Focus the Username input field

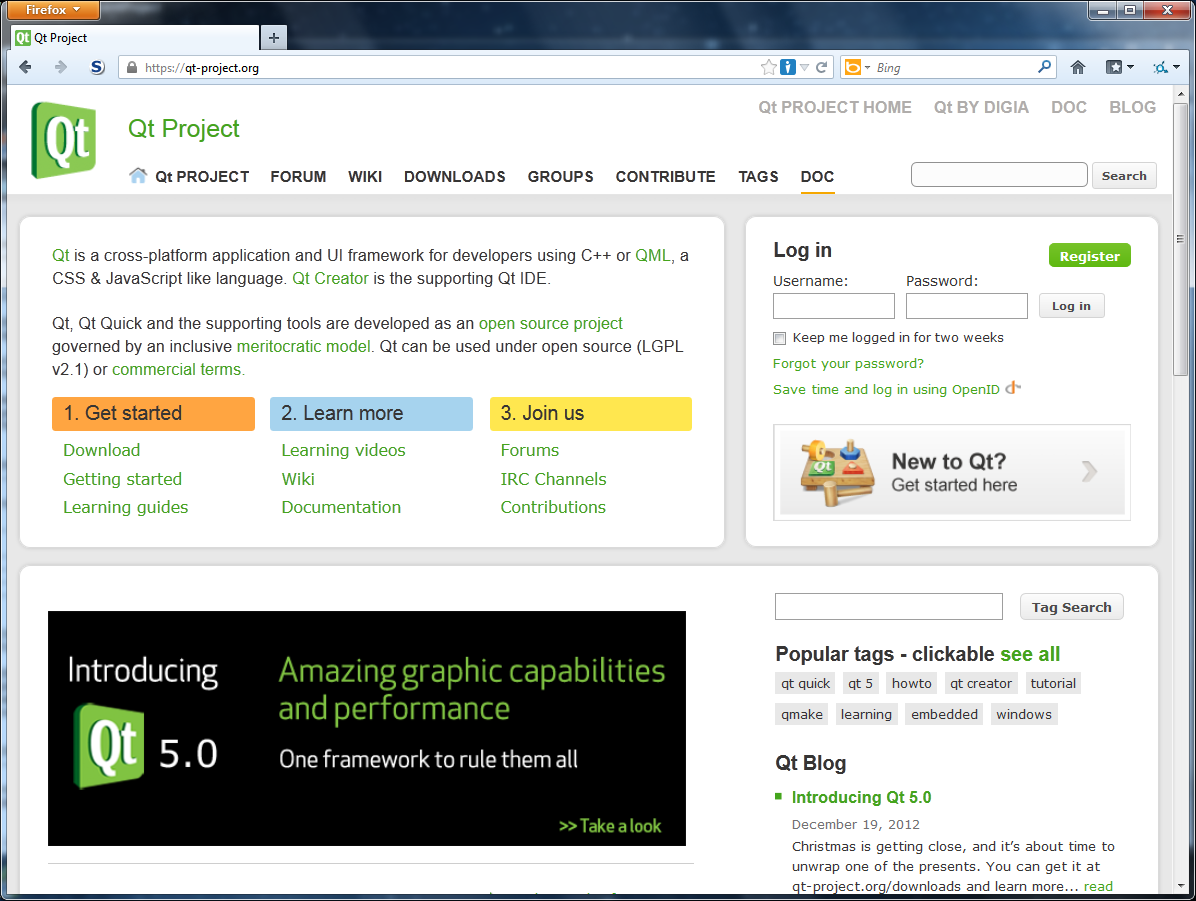(833, 306)
